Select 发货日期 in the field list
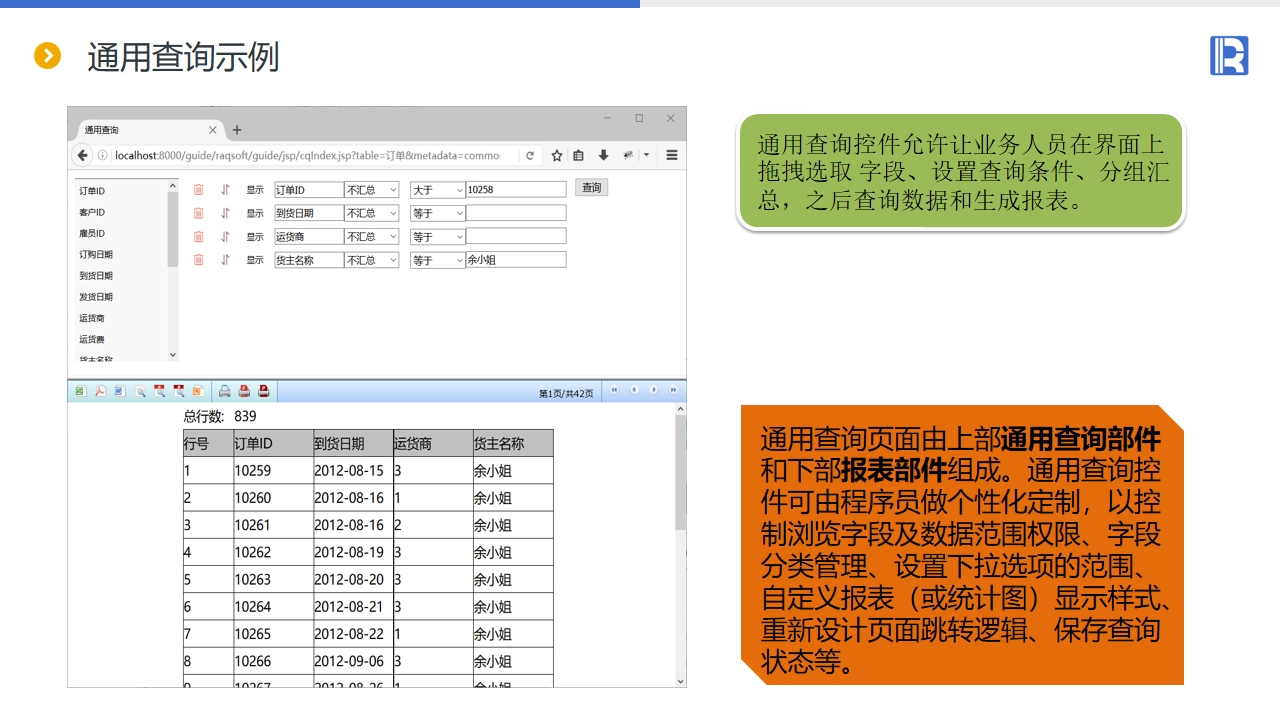 pos(96,297)
